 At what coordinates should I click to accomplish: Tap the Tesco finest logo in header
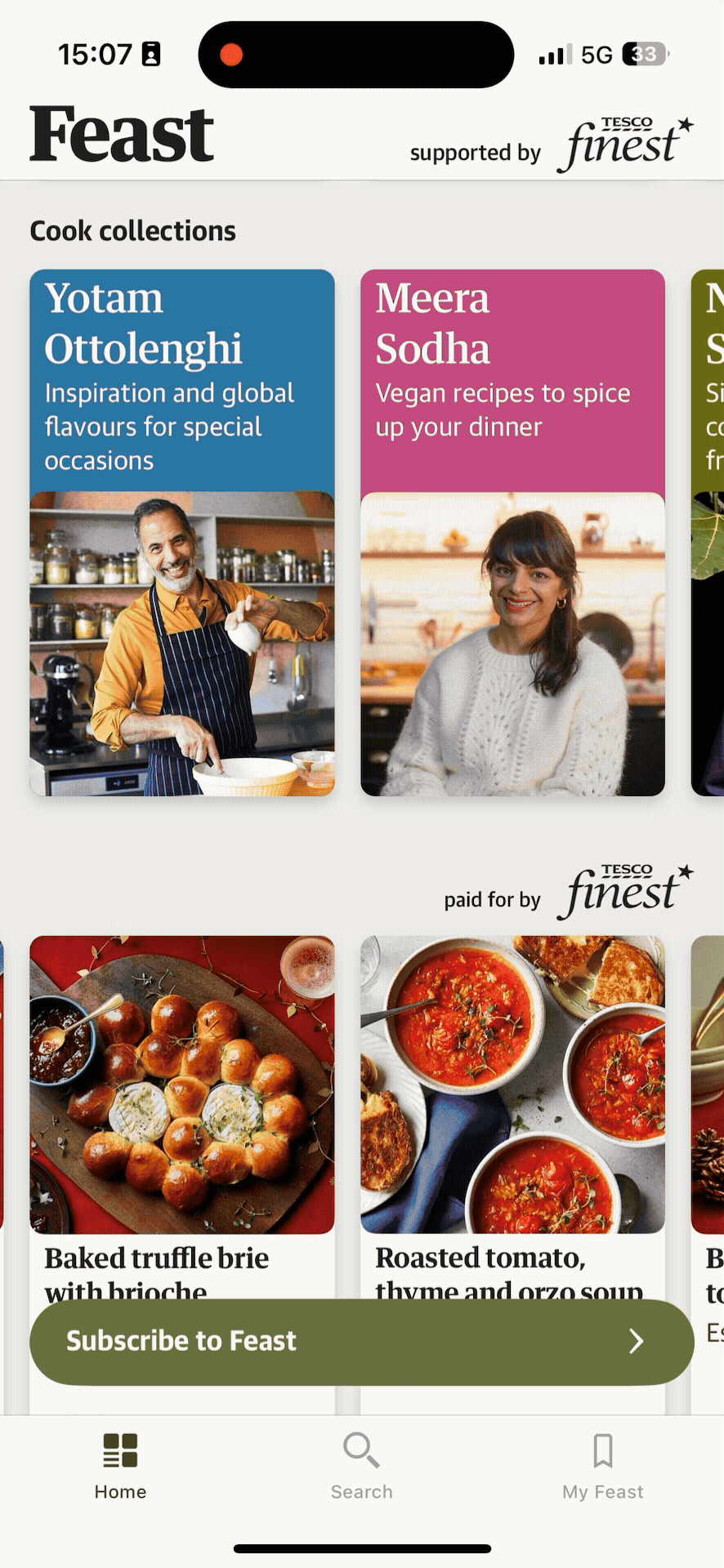(x=625, y=145)
